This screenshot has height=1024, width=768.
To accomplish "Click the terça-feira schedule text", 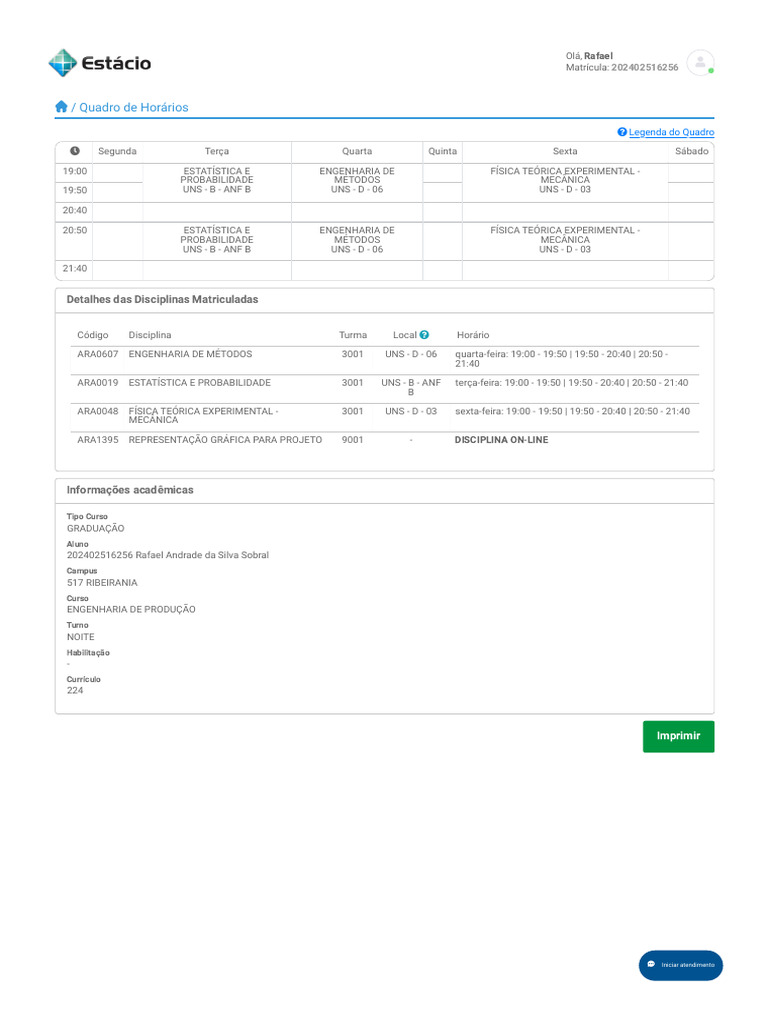I will [x=571, y=383].
